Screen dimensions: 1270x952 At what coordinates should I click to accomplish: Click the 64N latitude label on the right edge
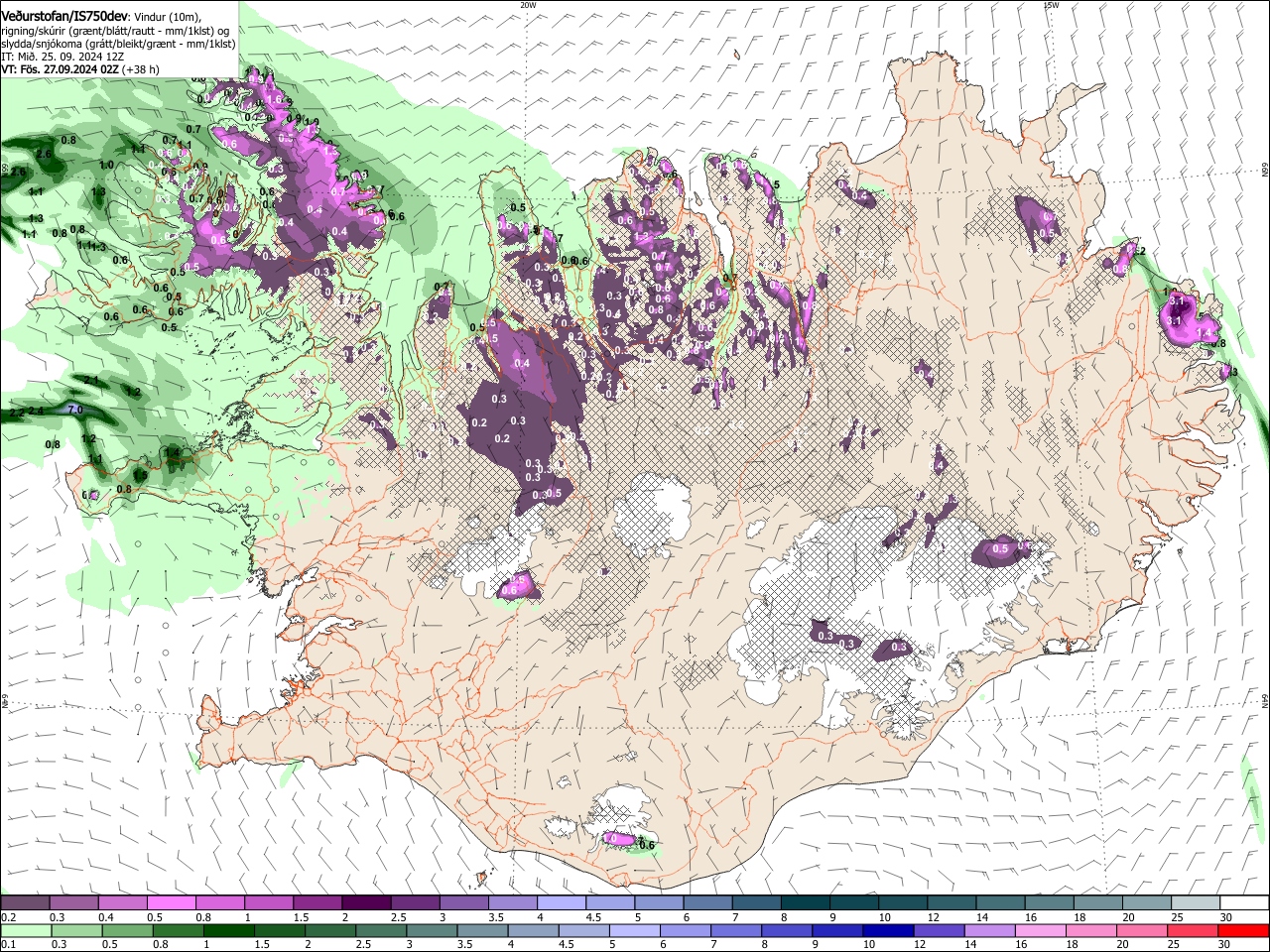[x=1265, y=700]
